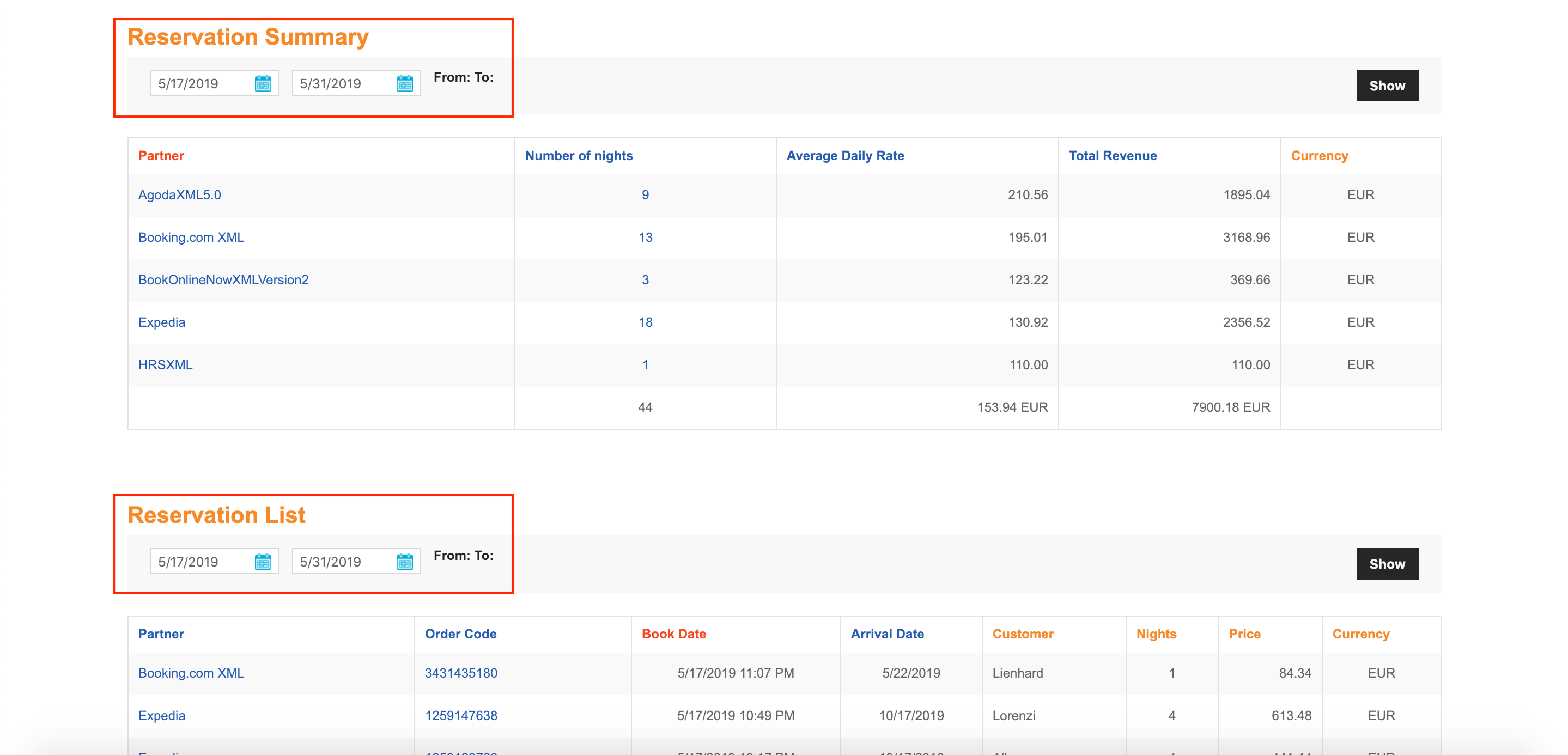Image resolution: width=1568 pixels, height=755 pixels.
Task: Click Show button in Reservation Summary
Action: coord(1387,86)
